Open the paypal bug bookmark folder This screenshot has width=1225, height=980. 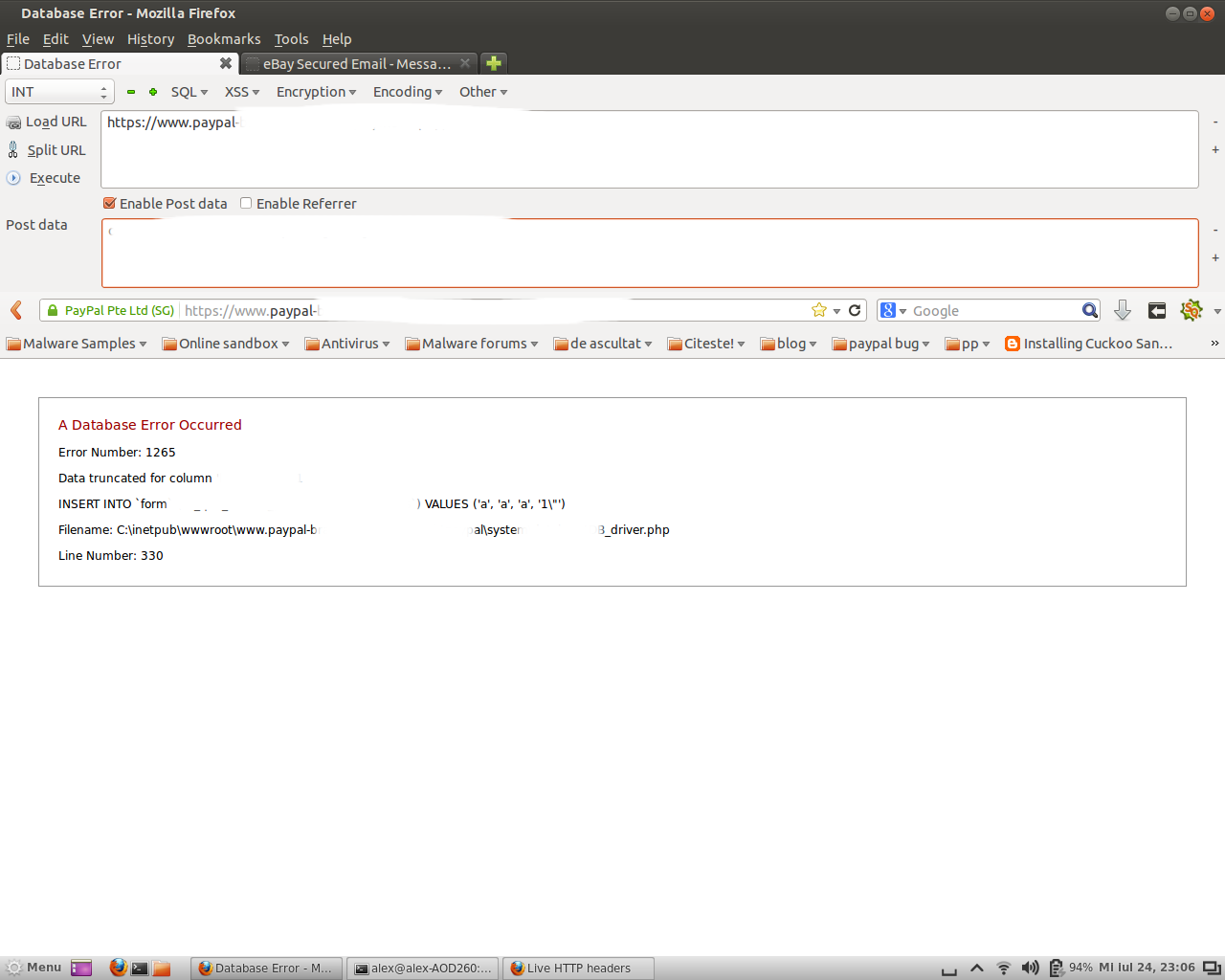pos(880,344)
